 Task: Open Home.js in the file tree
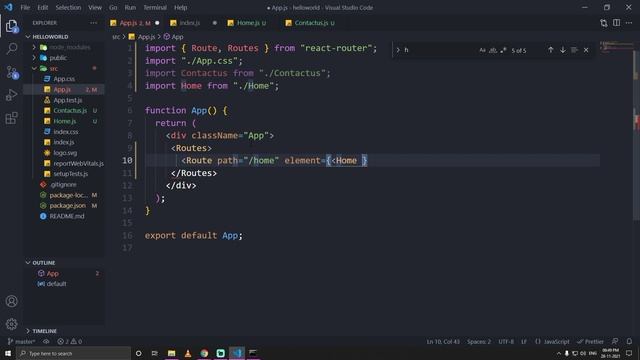click(64, 121)
